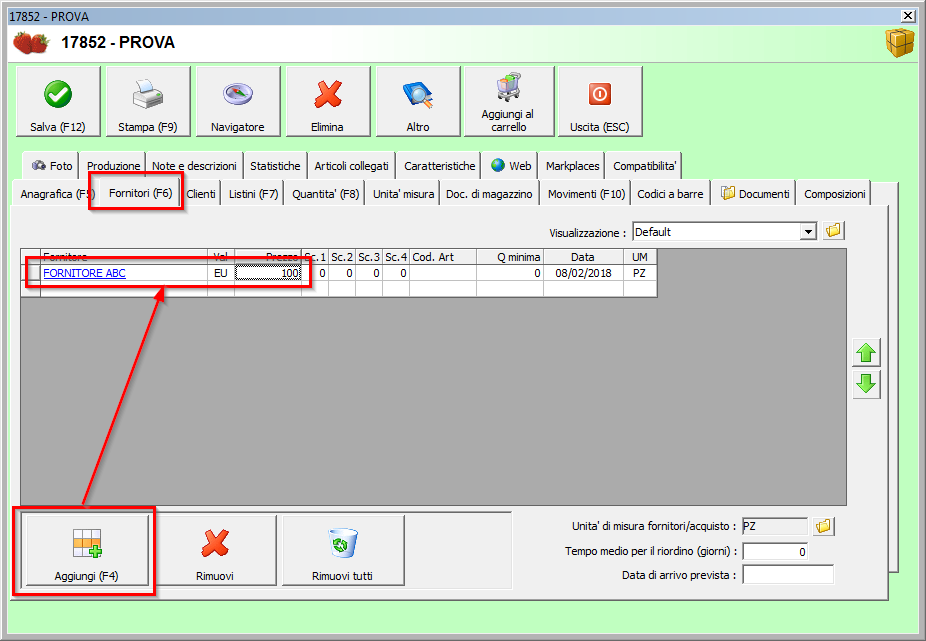The image size is (926, 641).
Task: Click the Data di arrivo prevista field
Action: coord(788,575)
